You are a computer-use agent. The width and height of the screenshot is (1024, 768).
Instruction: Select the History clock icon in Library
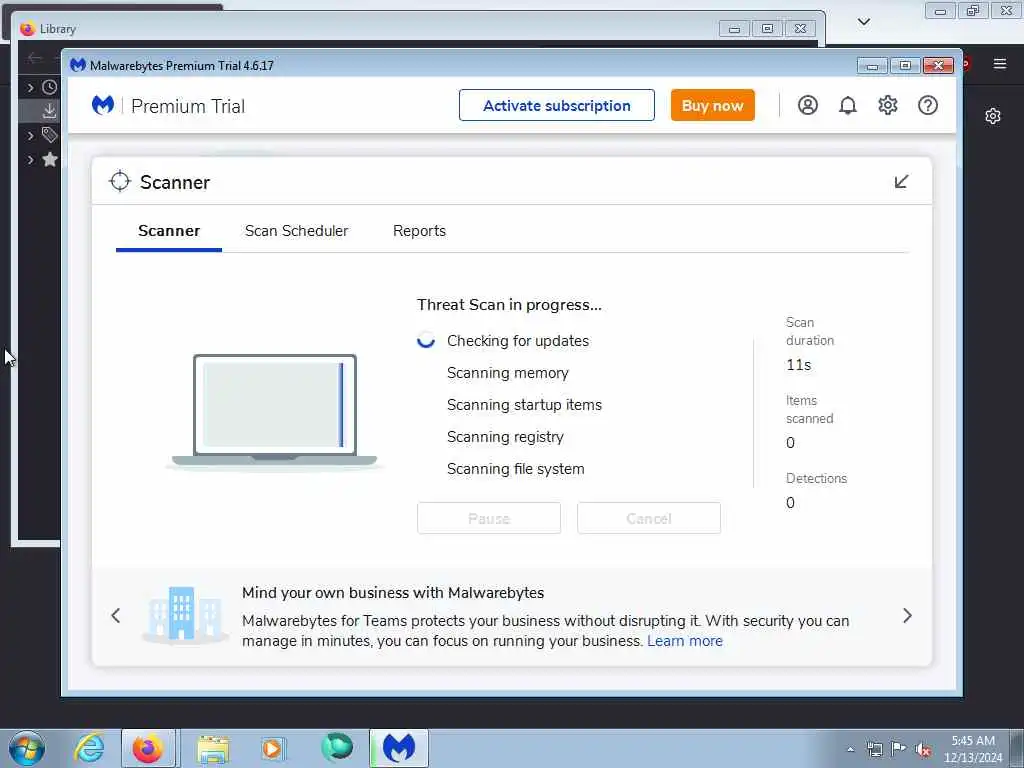[x=50, y=87]
